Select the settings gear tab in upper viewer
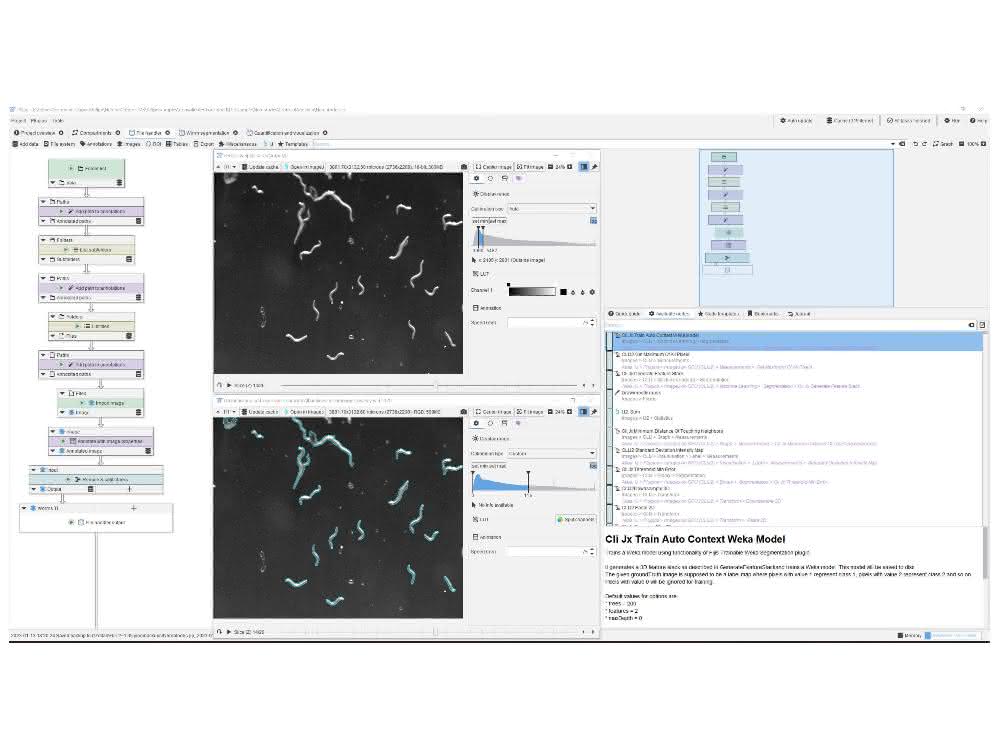The image size is (1000, 750). (476, 179)
